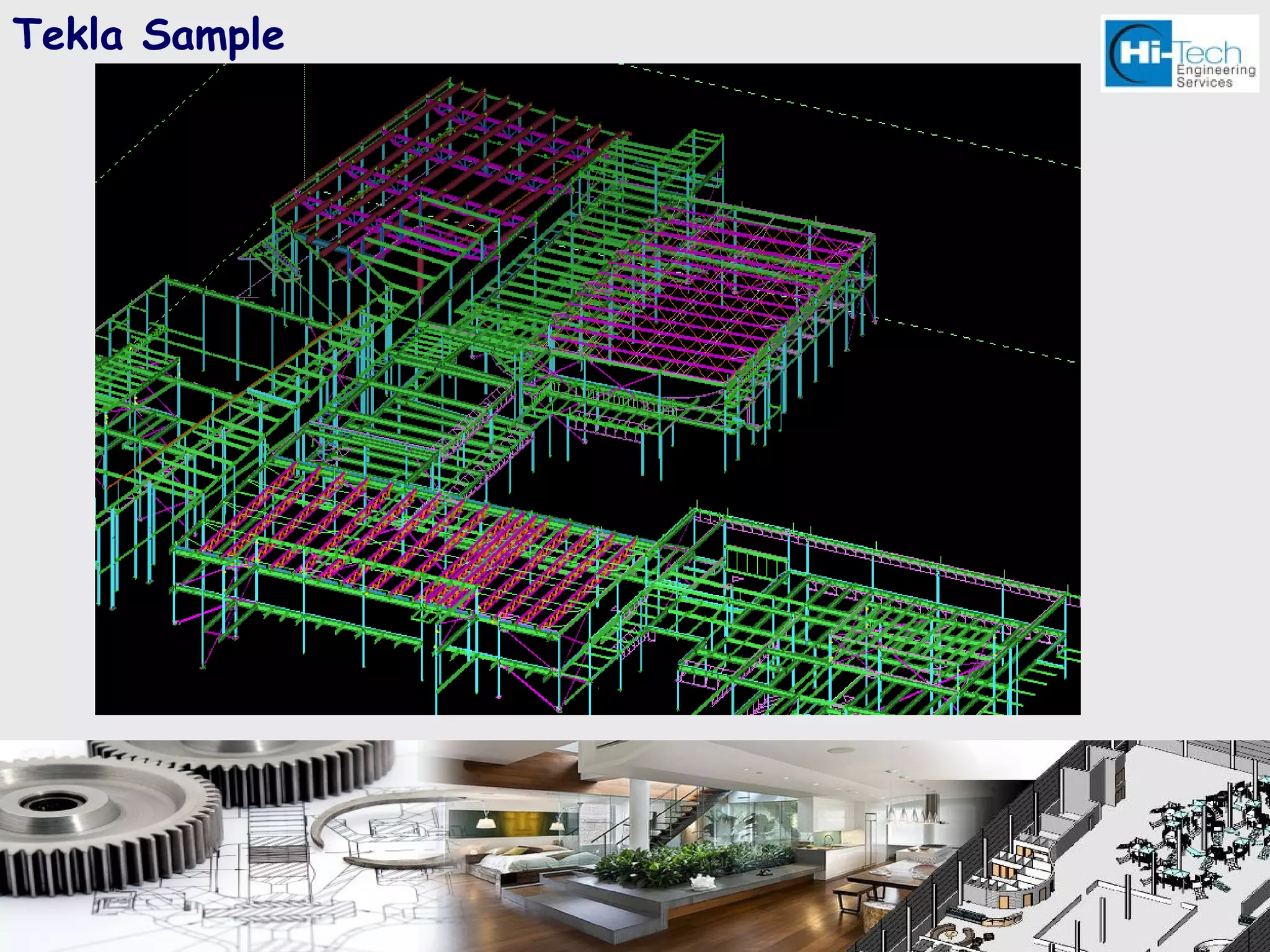The width and height of the screenshot is (1270, 952).
Task: Open the Tekla steel structure model image
Action: pos(587,389)
